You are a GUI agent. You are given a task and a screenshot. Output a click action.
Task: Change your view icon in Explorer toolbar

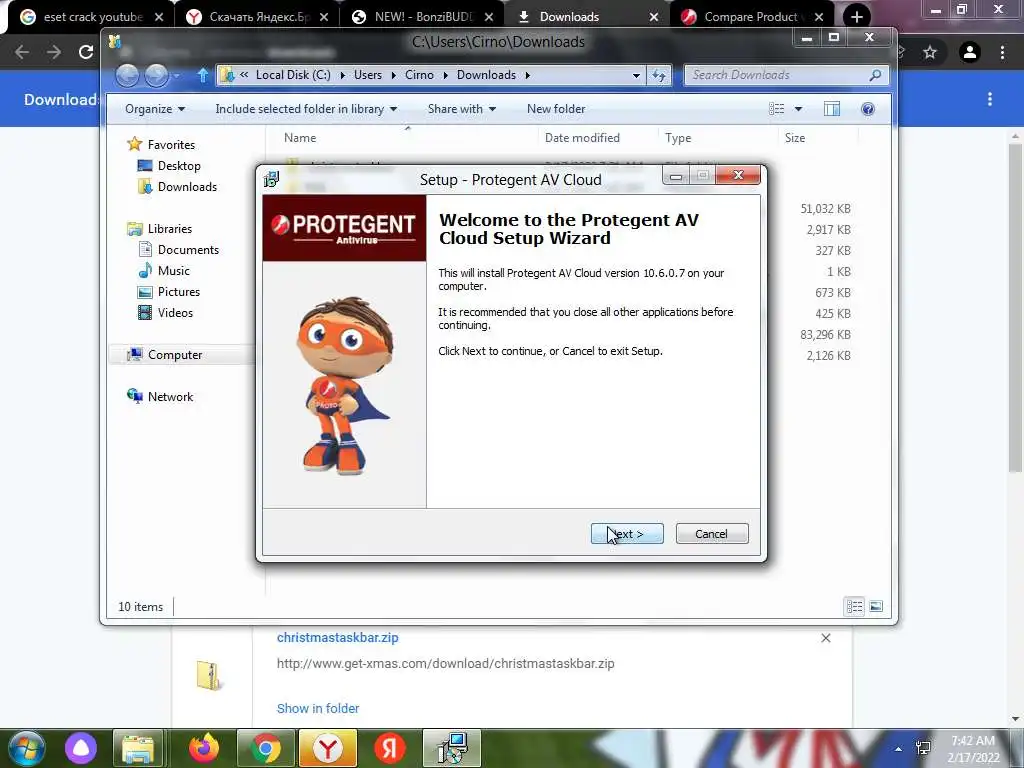(x=776, y=109)
